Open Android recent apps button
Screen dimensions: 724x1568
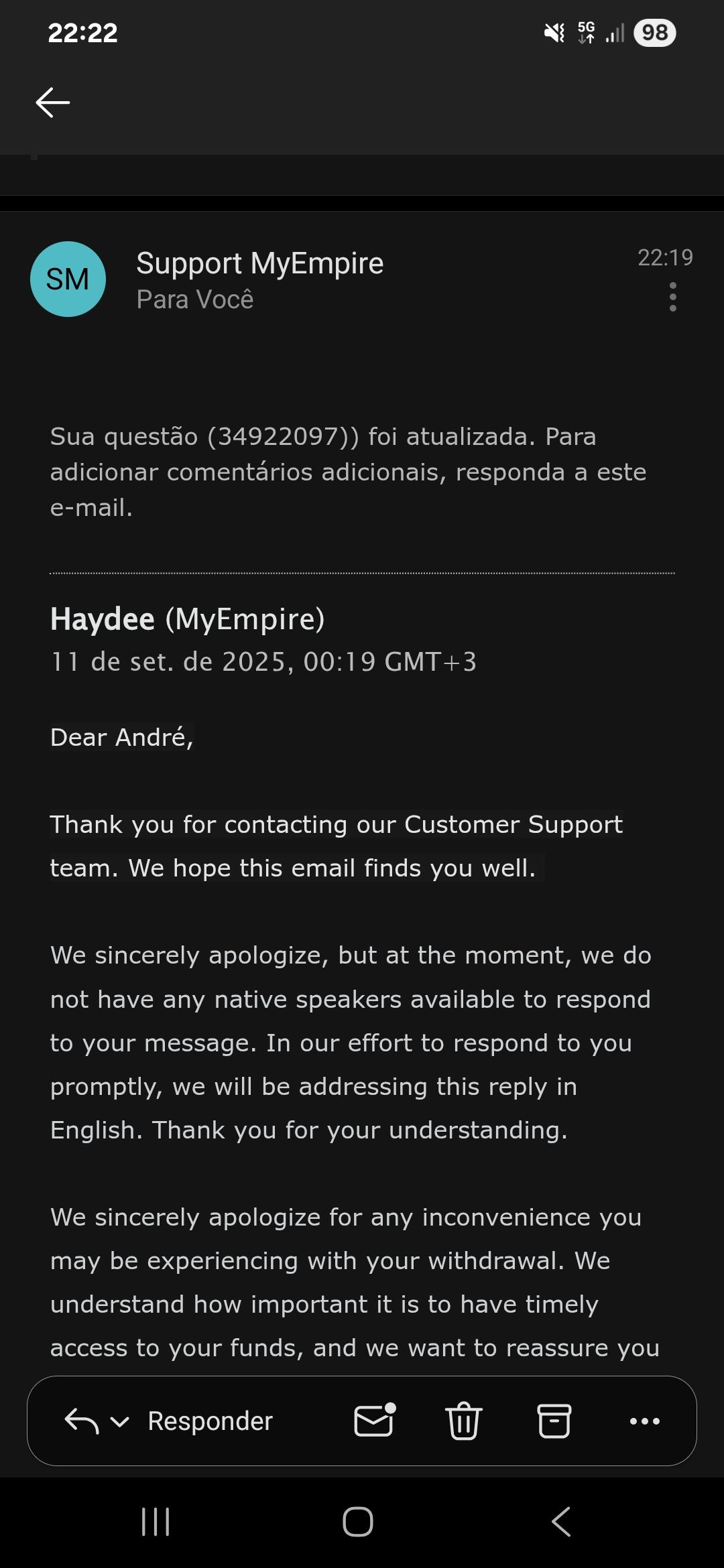tap(156, 1522)
